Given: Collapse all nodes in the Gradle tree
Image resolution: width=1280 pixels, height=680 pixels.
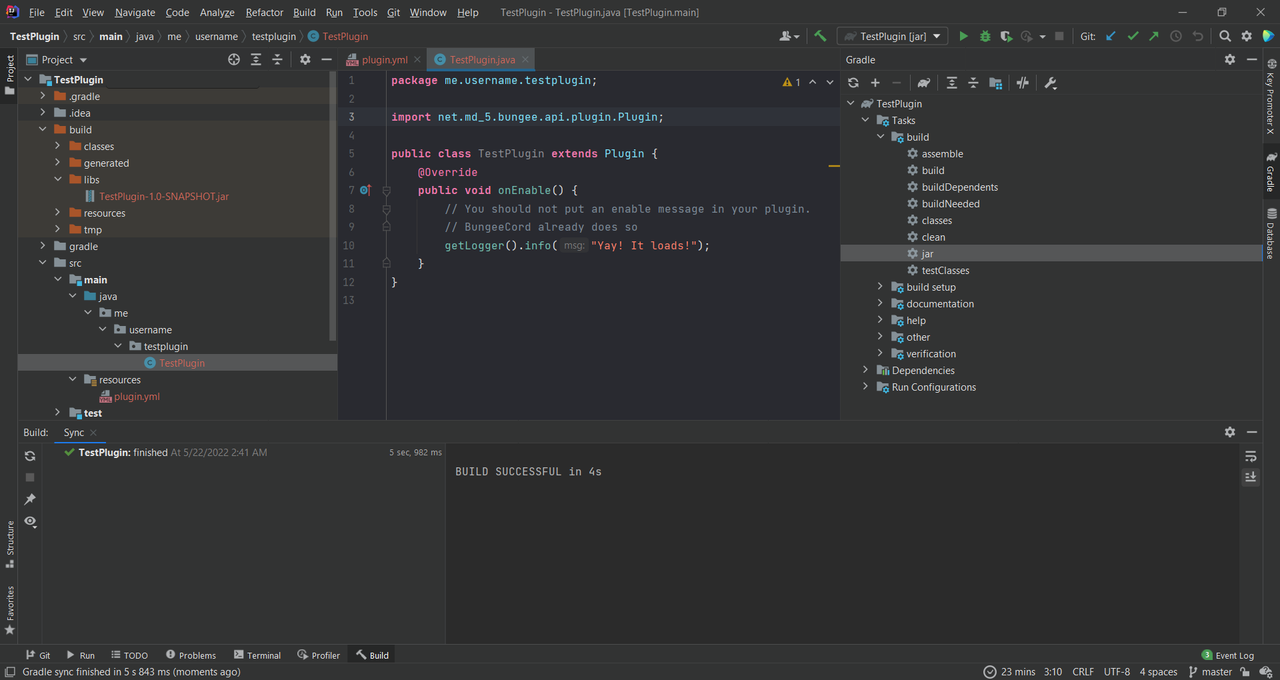Looking at the screenshot, I should 973,82.
